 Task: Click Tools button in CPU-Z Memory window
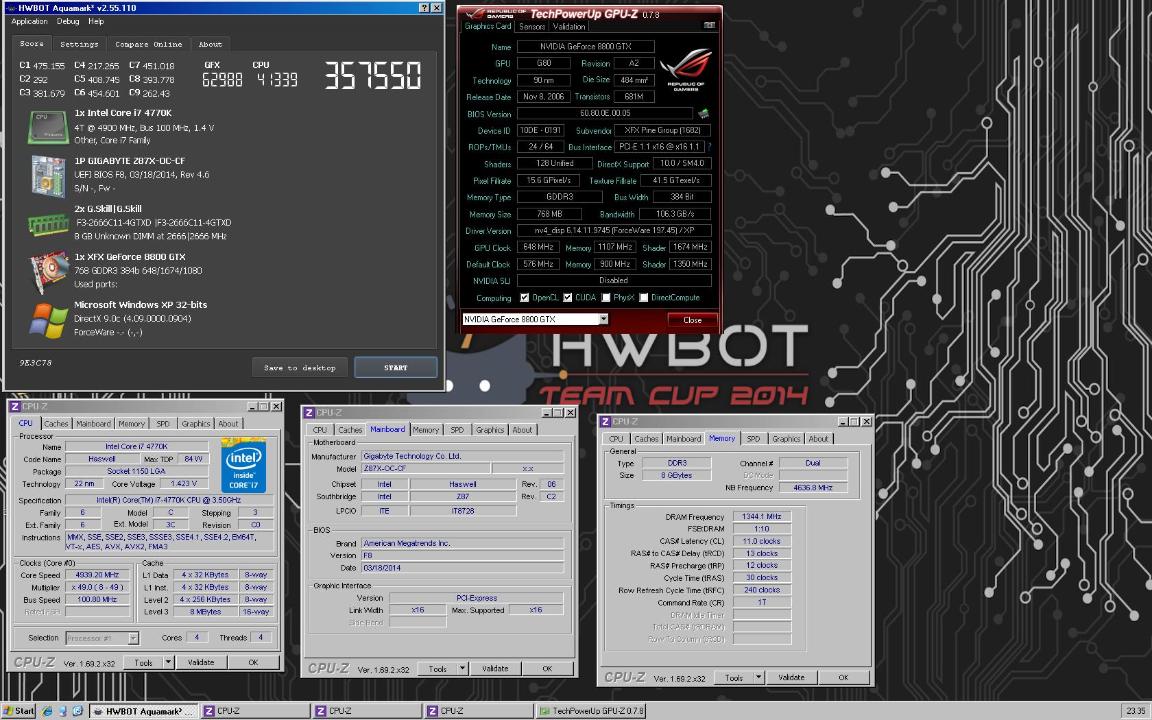pos(733,677)
